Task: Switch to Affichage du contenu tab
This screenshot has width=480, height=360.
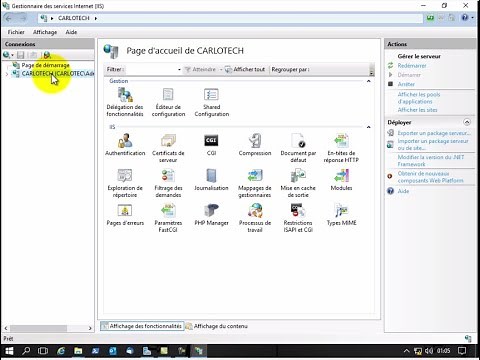Action: pyautogui.click(x=217, y=326)
